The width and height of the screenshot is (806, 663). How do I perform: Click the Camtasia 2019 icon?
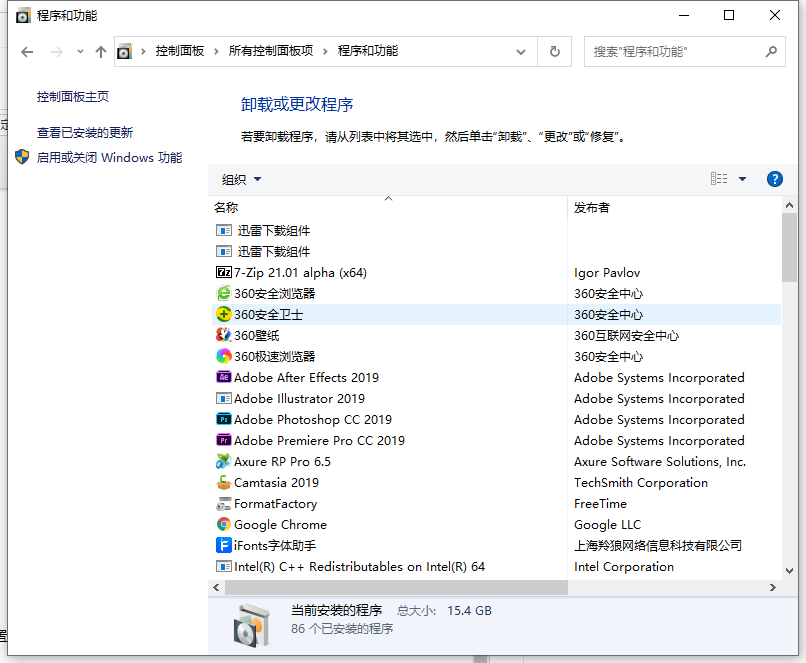224,483
